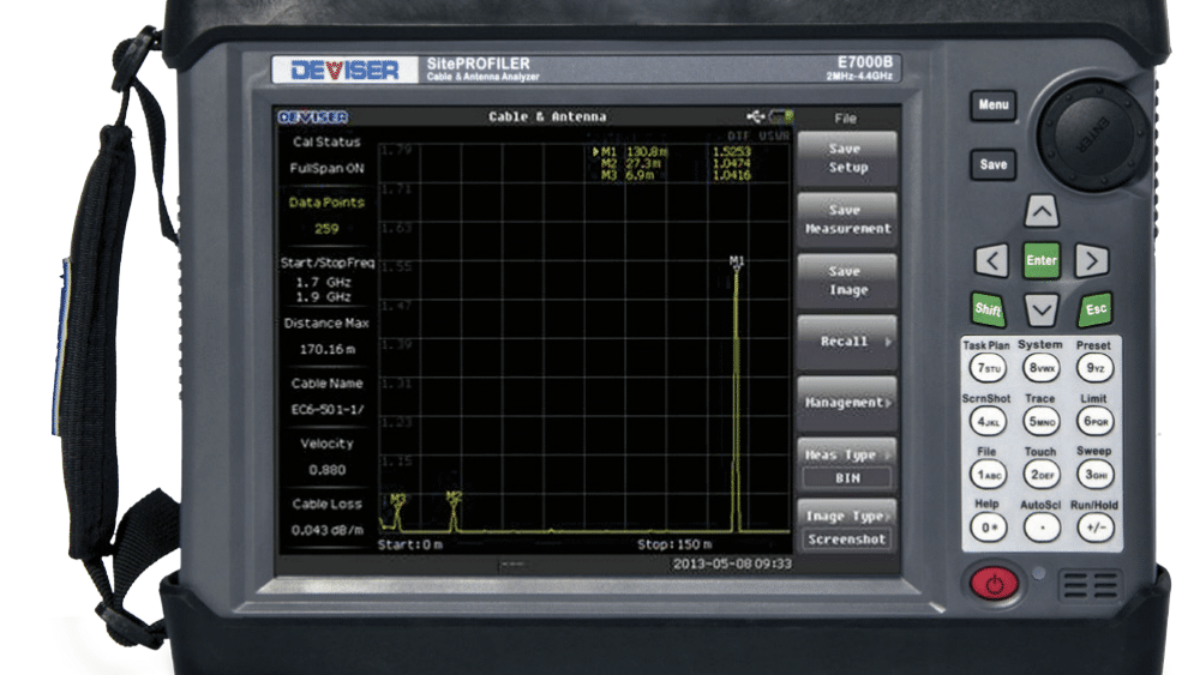Screen dimensions: 1200x675
Task: Tap the down arrow navigation key
Action: tap(1042, 311)
